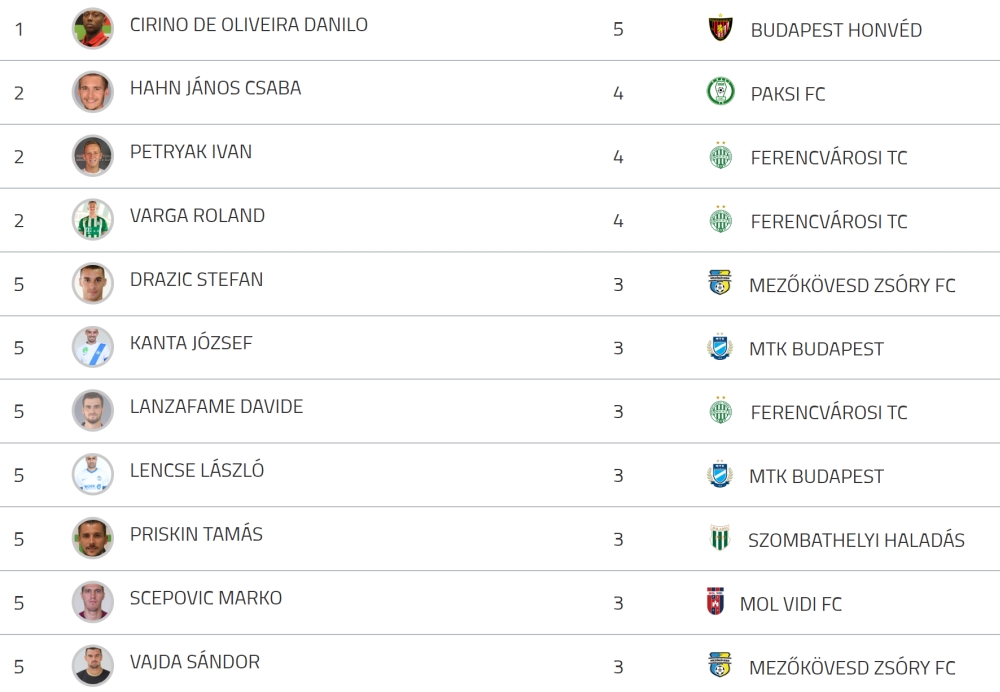Image resolution: width=1000 pixels, height=692 pixels.
Task: Go to Lanzafame Davide's name link
Action: click(216, 407)
